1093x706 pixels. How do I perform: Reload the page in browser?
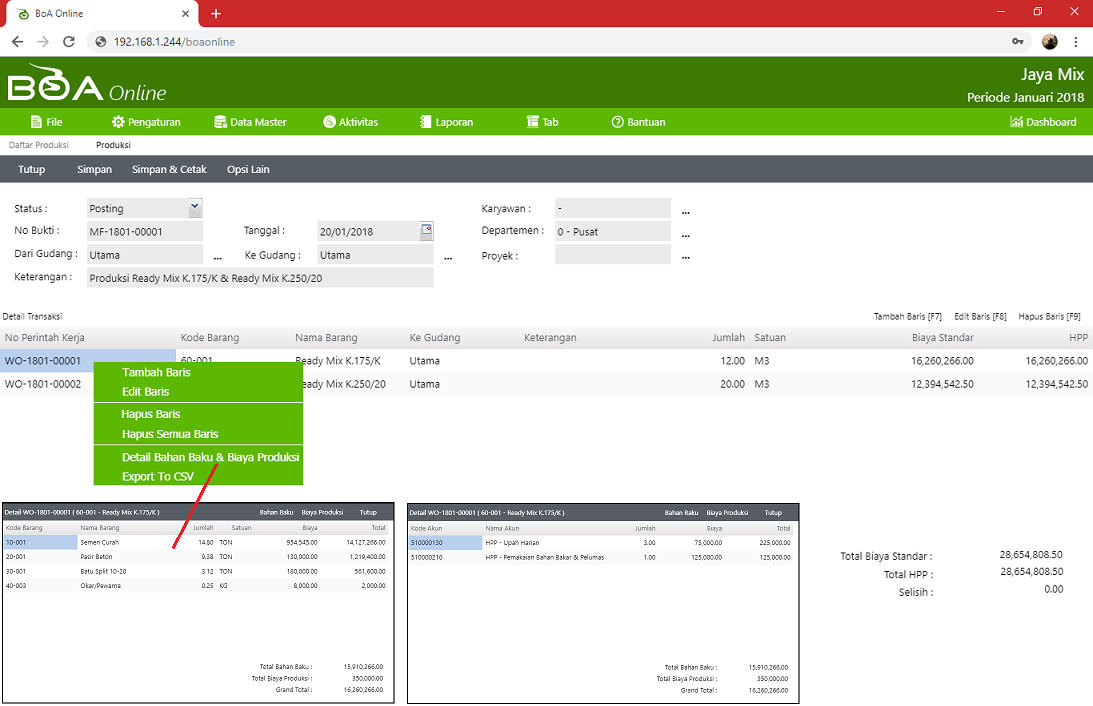[69, 42]
